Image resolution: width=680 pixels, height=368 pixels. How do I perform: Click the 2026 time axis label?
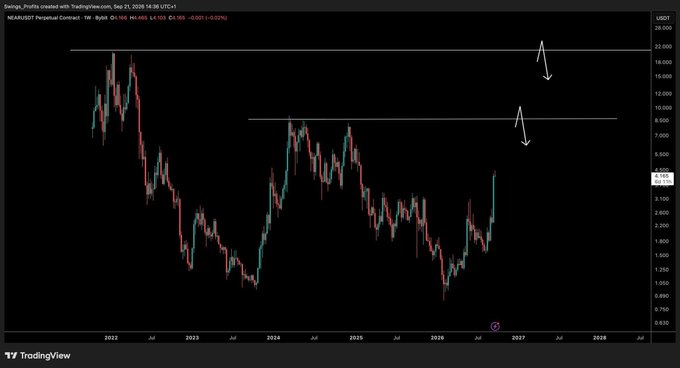point(437,338)
